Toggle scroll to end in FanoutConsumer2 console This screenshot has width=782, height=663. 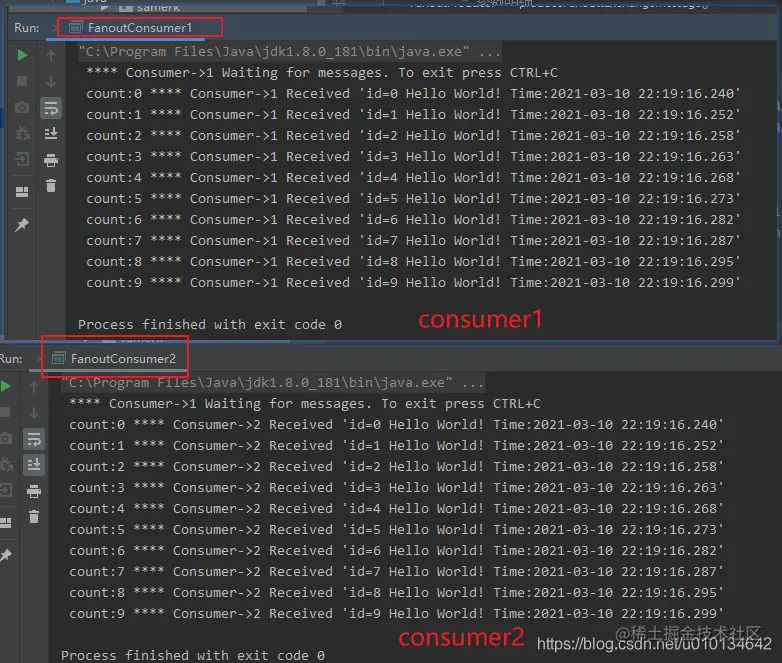point(34,465)
